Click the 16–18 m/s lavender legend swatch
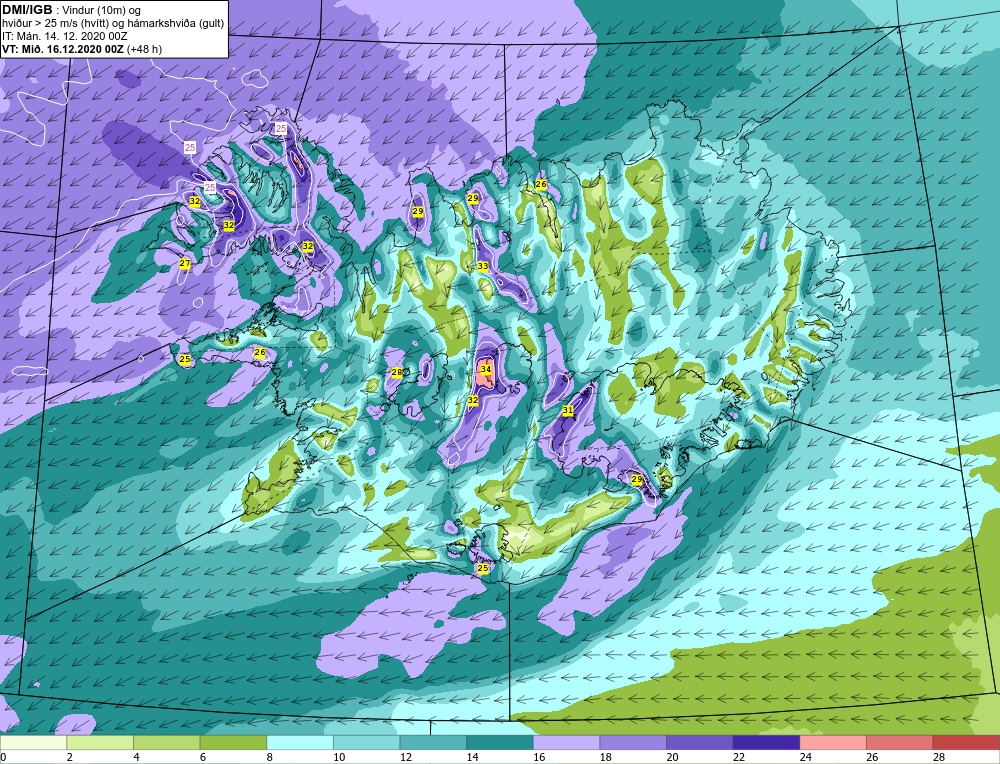Image resolution: width=1000 pixels, height=764 pixels. [x=566, y=743]
